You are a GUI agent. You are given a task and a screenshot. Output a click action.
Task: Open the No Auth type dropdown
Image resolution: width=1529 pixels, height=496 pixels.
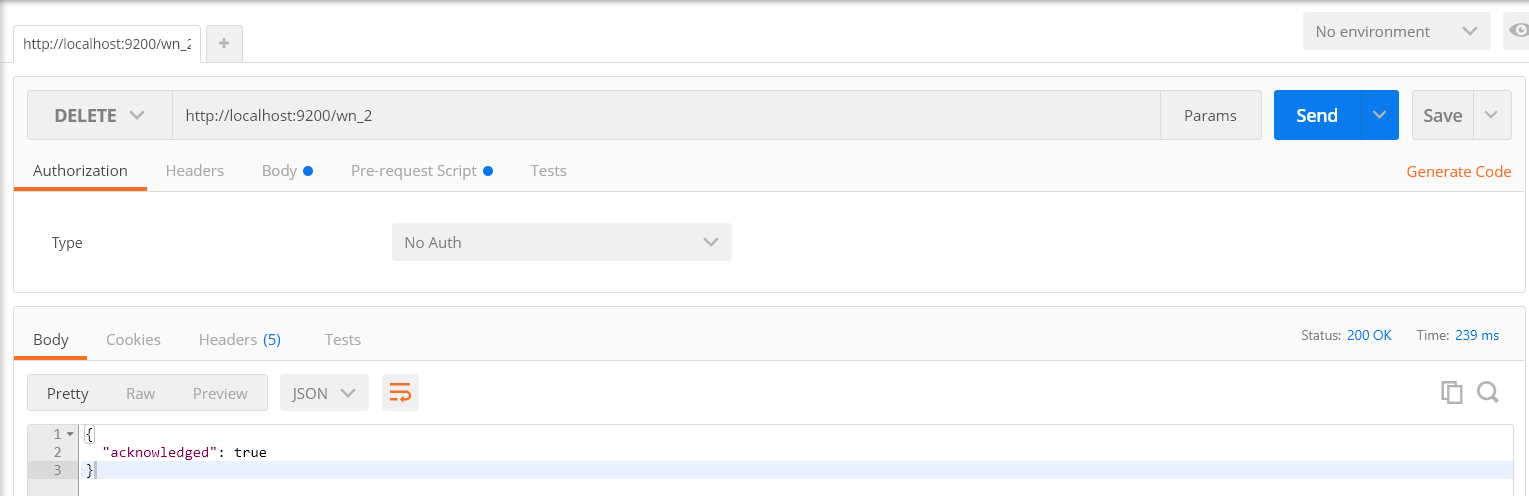[x=562, y=242]
